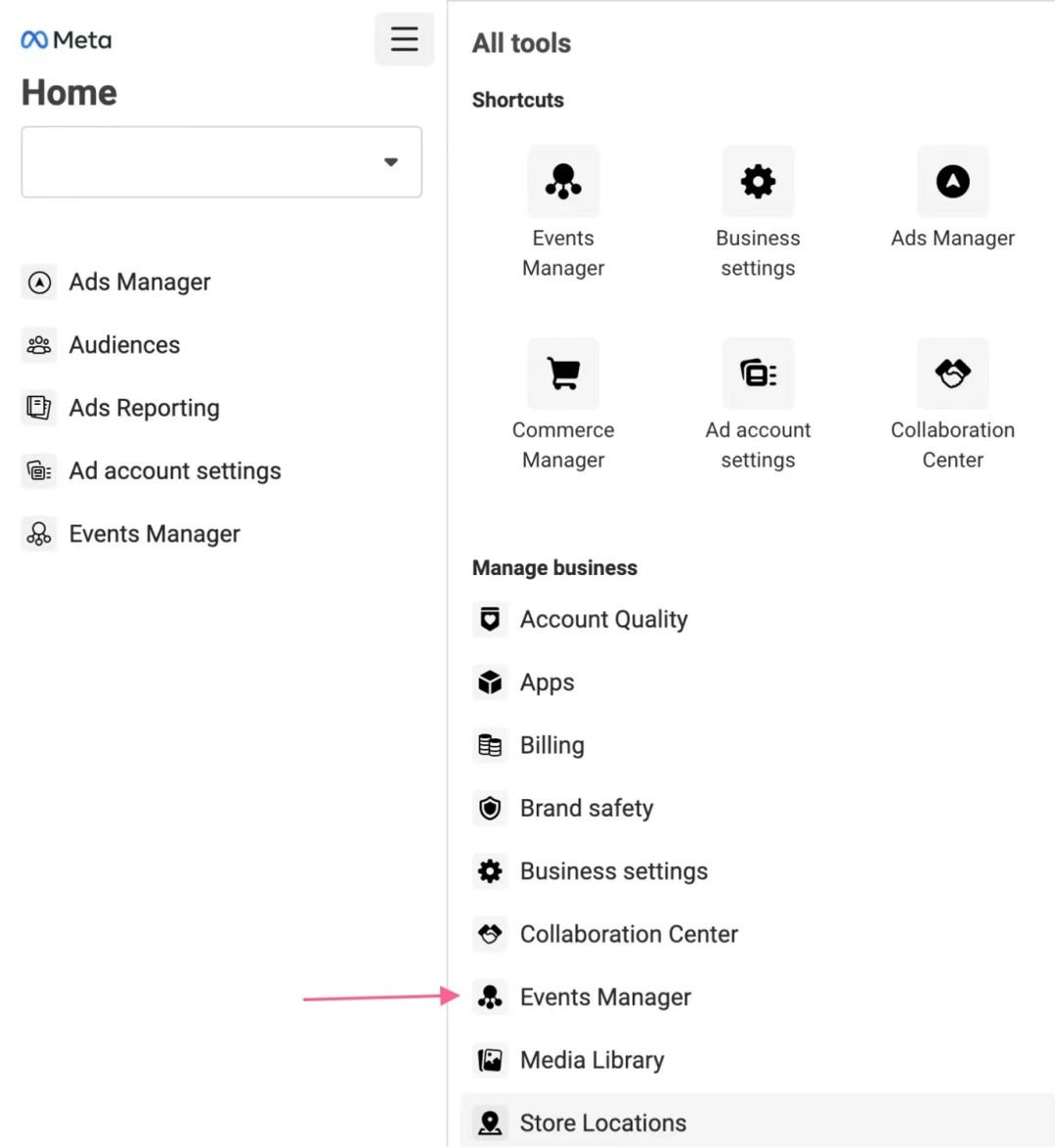Open Apps under Manage business
The width and height of the screenshot is (1056, 1148).
[547, 683]
